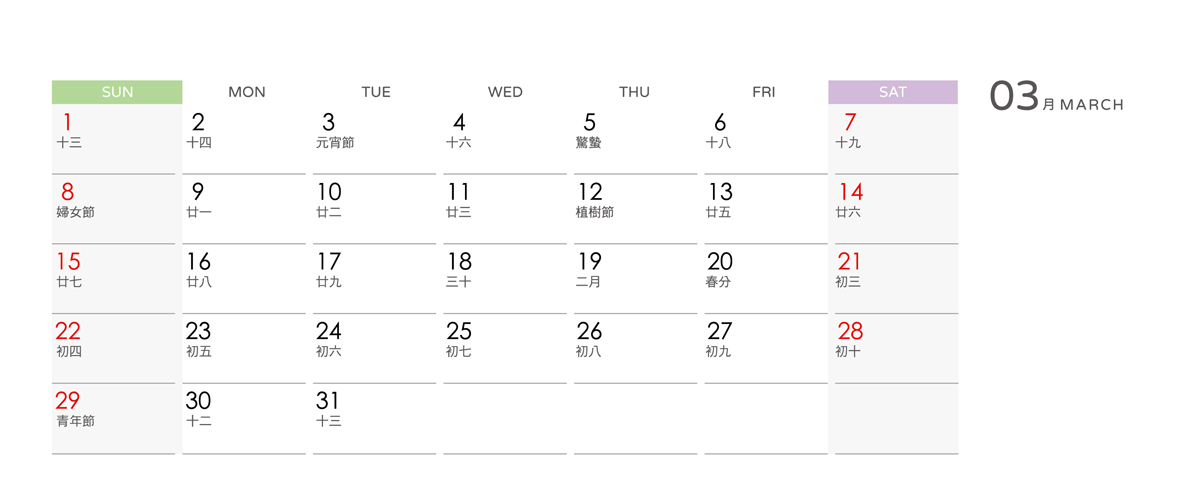Viewport: 1200px width, 491px height.
Task: Choose March 29 青年節 date
Action: [114, 419]
